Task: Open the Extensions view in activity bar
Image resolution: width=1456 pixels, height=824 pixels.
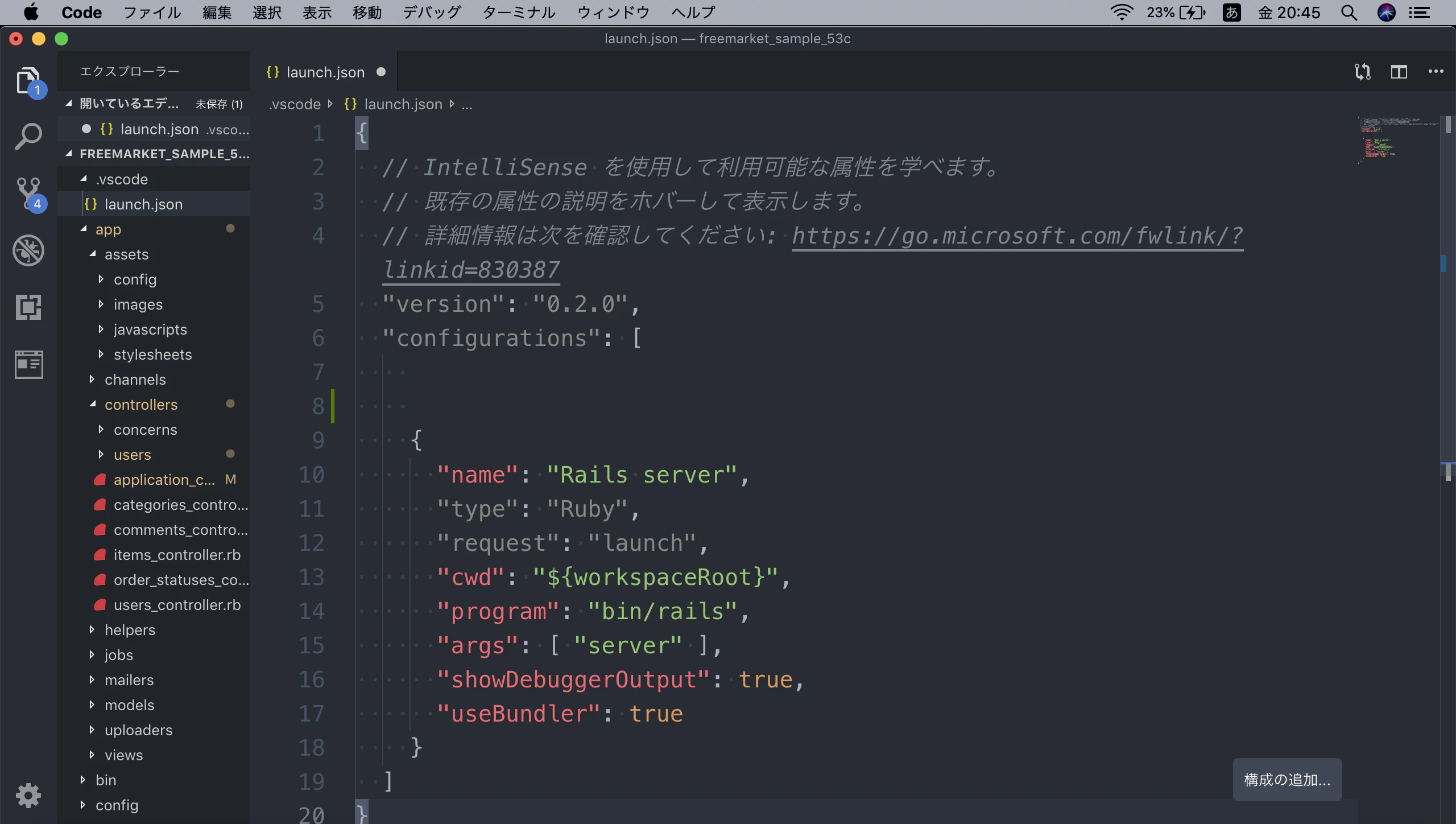Action: coord(28,307)
